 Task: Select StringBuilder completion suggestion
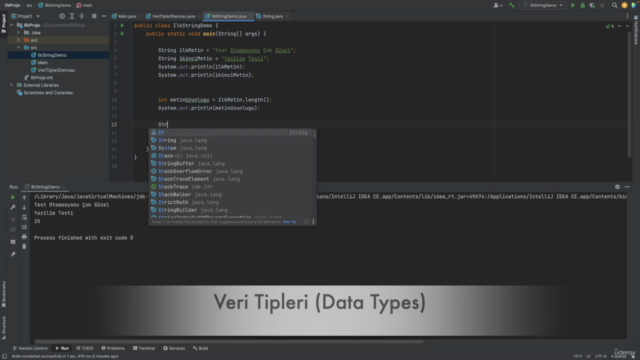231,210
